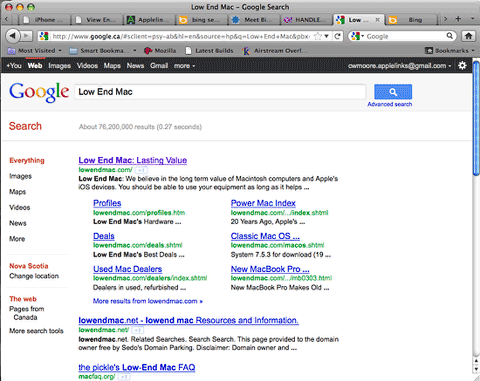Open the list all tabs dropdown
This screenshot has width=480, height=381.
[472, 19]
